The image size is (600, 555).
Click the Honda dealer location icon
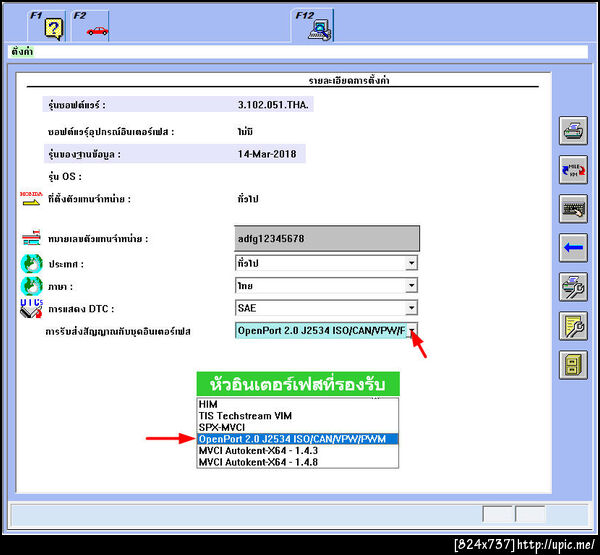[31, 199]
